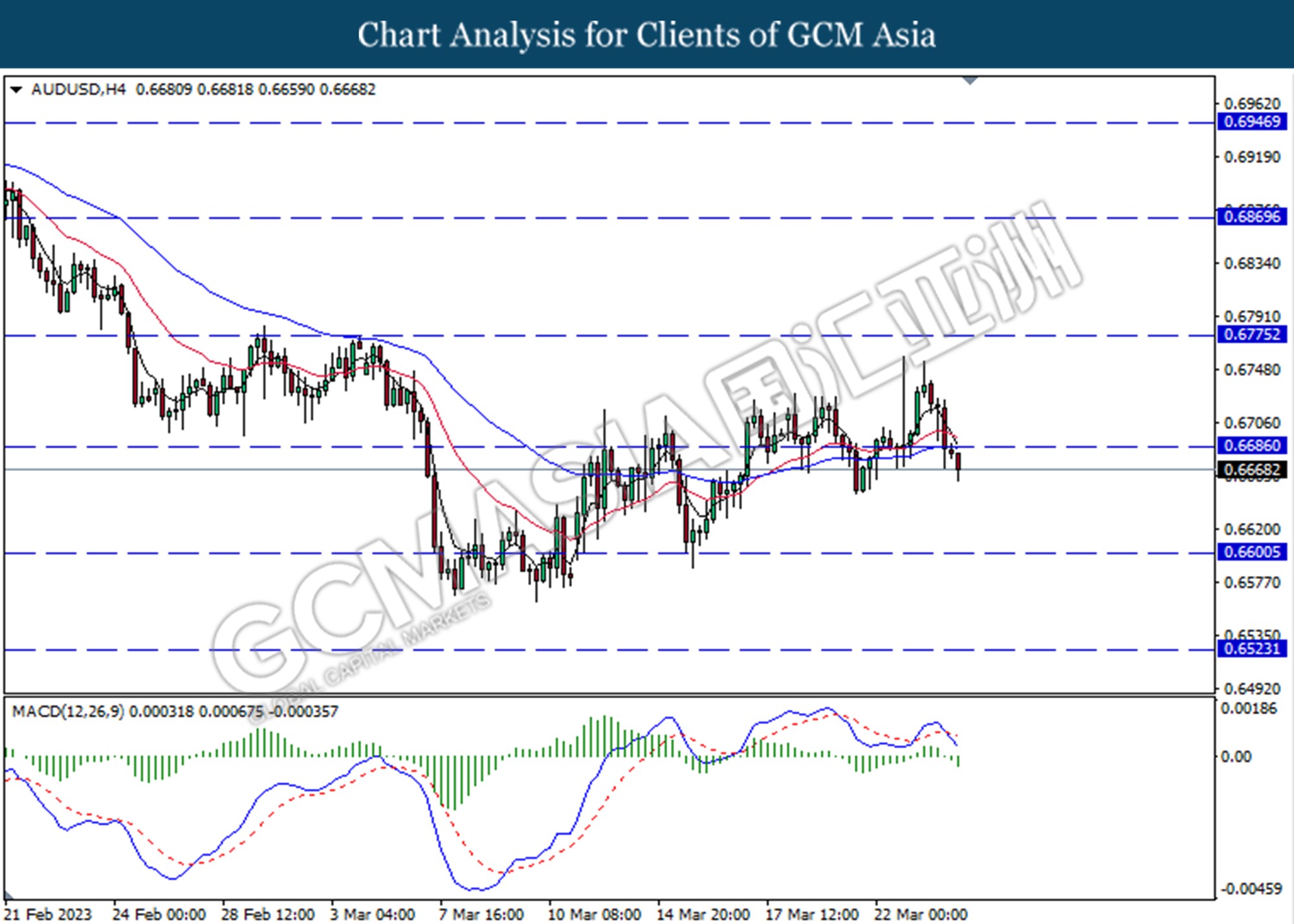Click the 17 Mar 12:00 time label
This screenshot has width=1294, height=924.
coord(811,914)
